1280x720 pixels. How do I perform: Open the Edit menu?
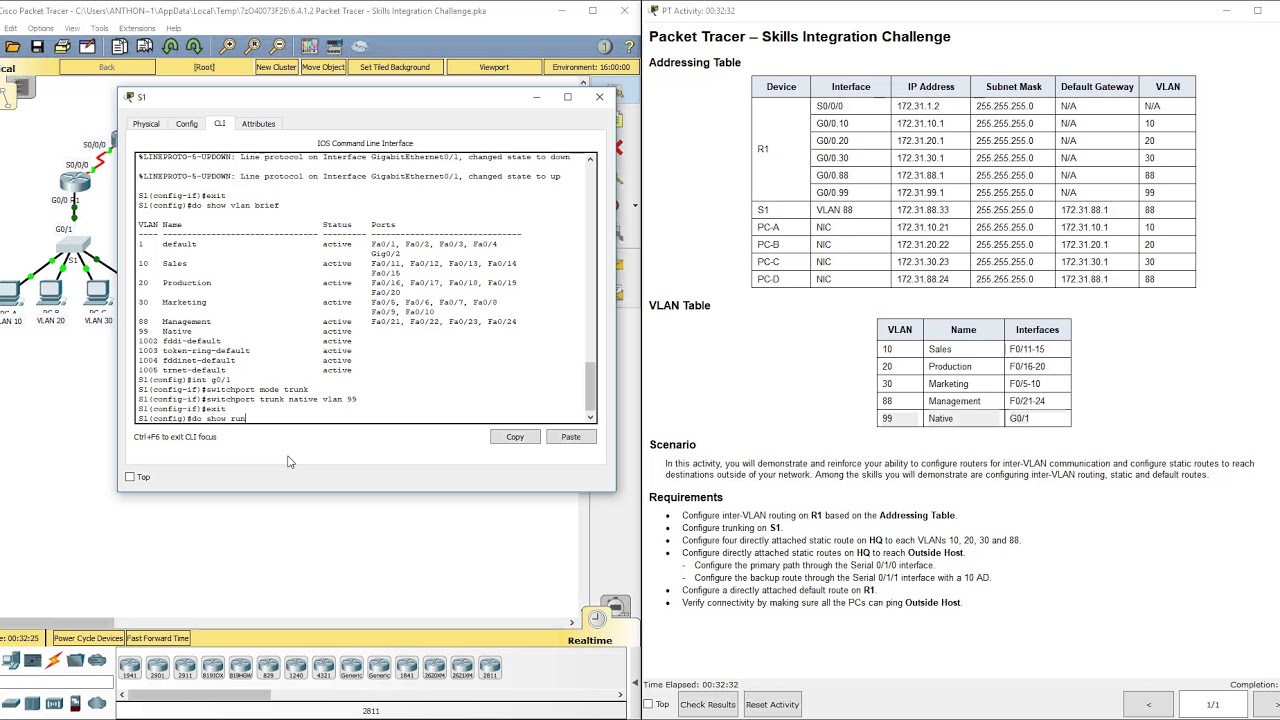click(x=10, y=28)
